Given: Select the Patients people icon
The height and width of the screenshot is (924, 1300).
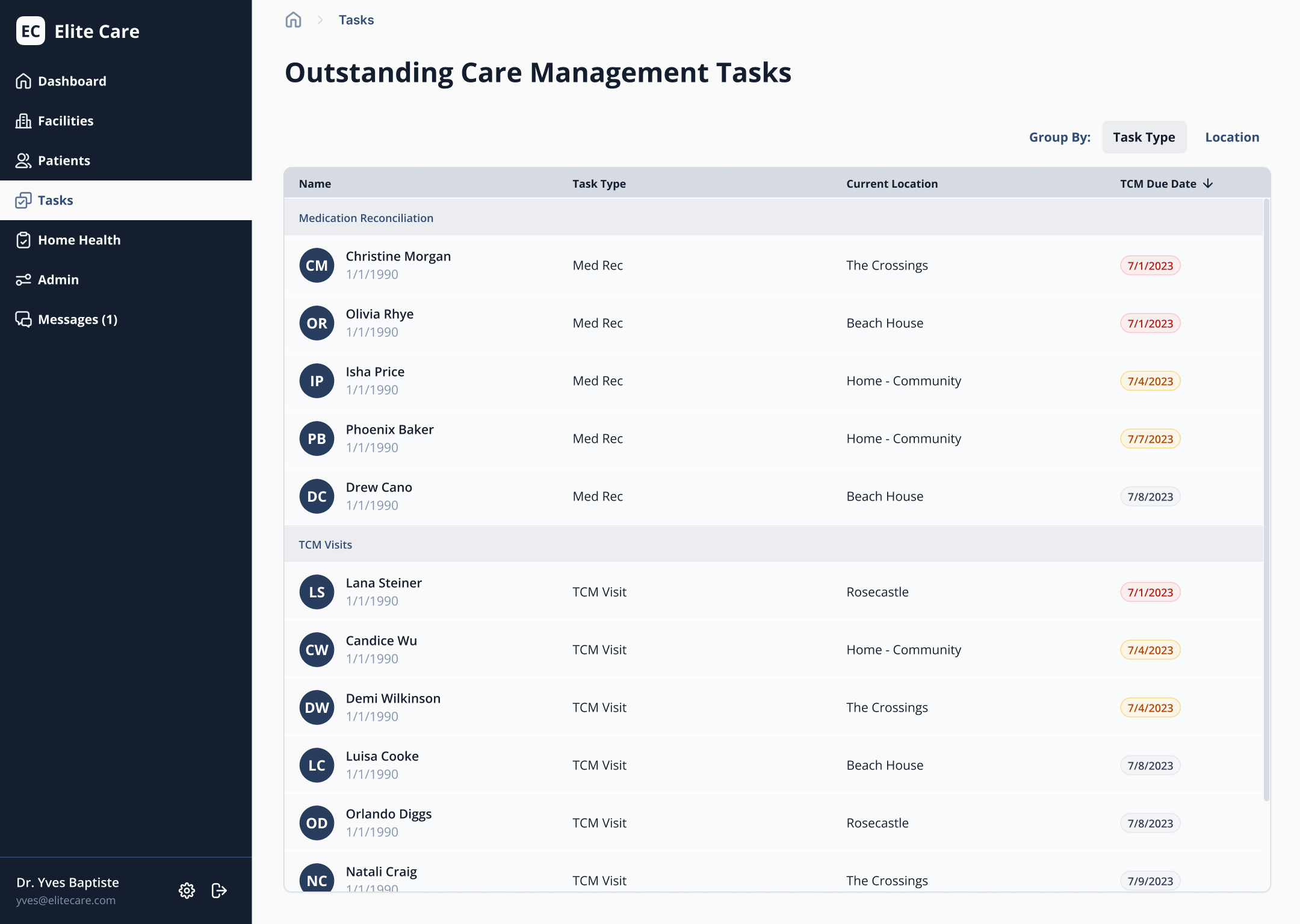Looking at the screenshot, I should tap(23, 160).
